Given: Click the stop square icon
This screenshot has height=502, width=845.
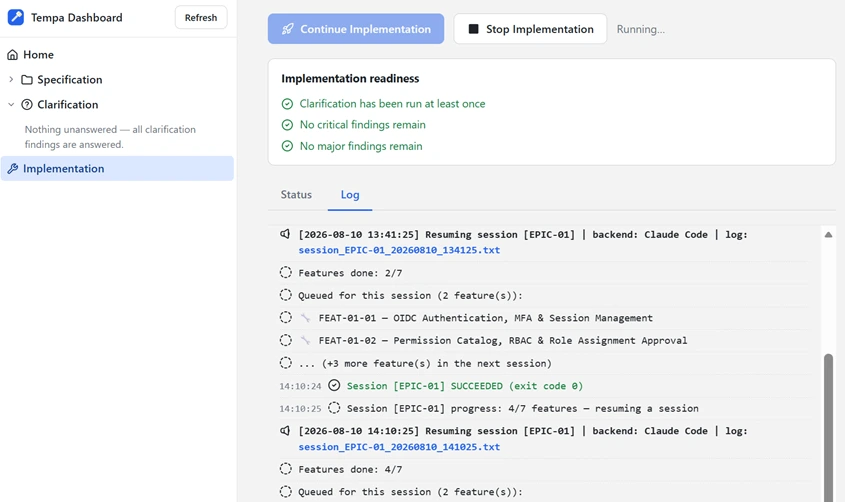Looking at the screenshot, I should click(x=473, y=29).
